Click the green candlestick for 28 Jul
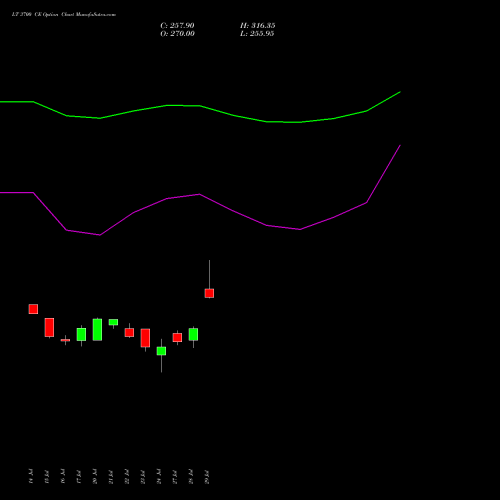Screen dimensions: 500x500 [193, 334]
